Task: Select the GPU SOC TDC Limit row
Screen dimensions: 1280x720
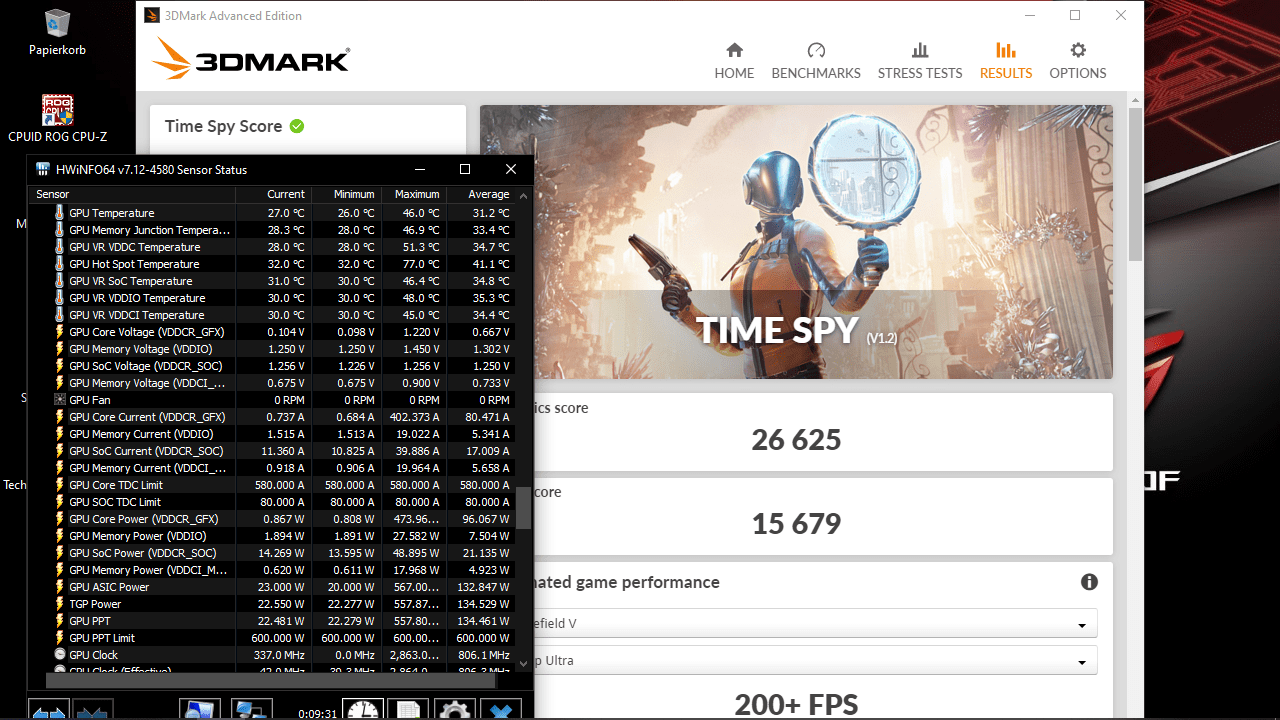Action: tap(272, 502)
